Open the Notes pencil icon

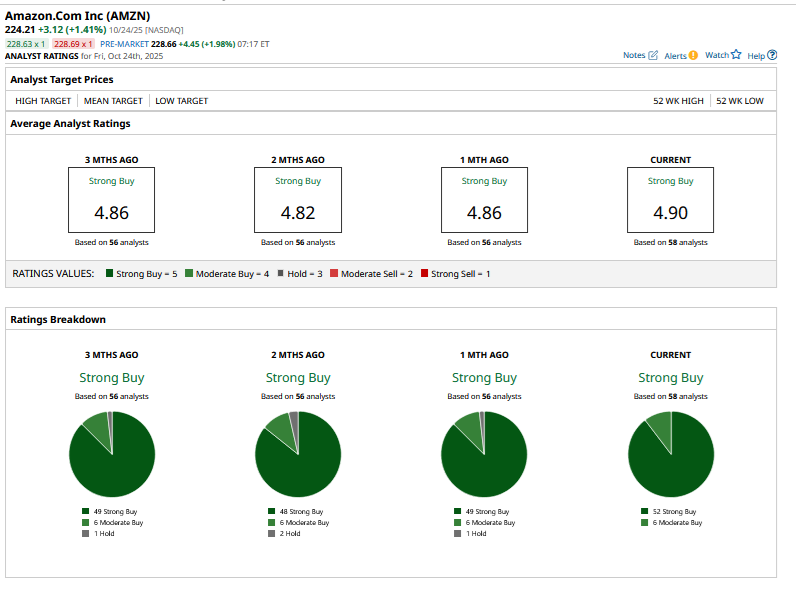tap(653, 55)
